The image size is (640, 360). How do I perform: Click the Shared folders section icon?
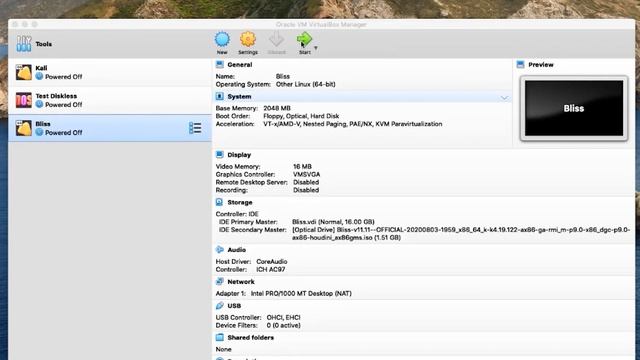click(220, 337)
